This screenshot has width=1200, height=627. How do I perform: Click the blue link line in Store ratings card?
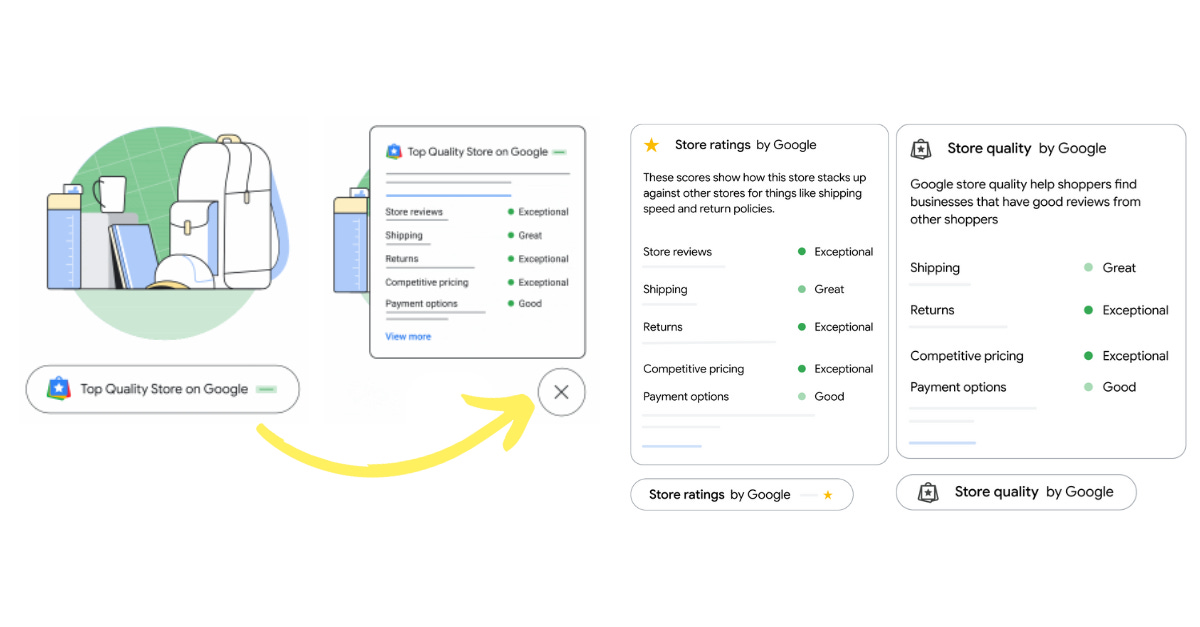click(x=672, y=446)
